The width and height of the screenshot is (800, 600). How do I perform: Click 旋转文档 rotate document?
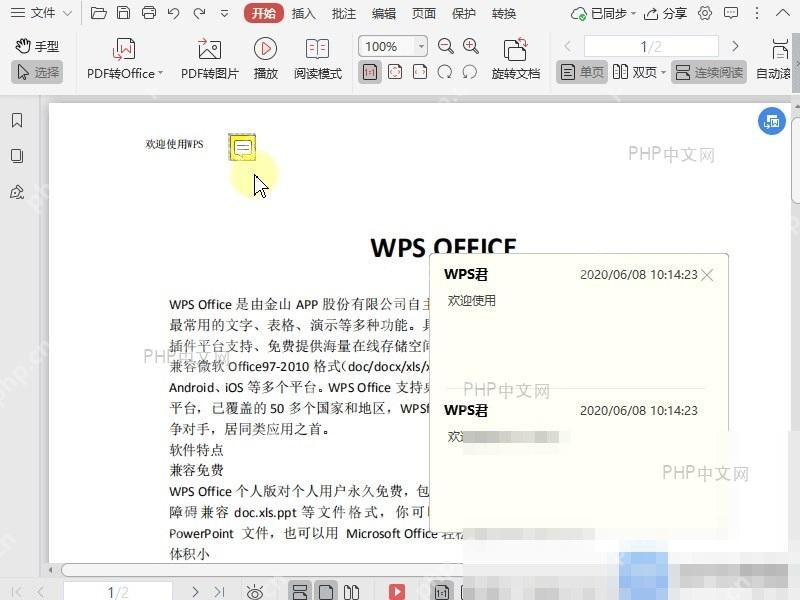[x=515, y=59]
